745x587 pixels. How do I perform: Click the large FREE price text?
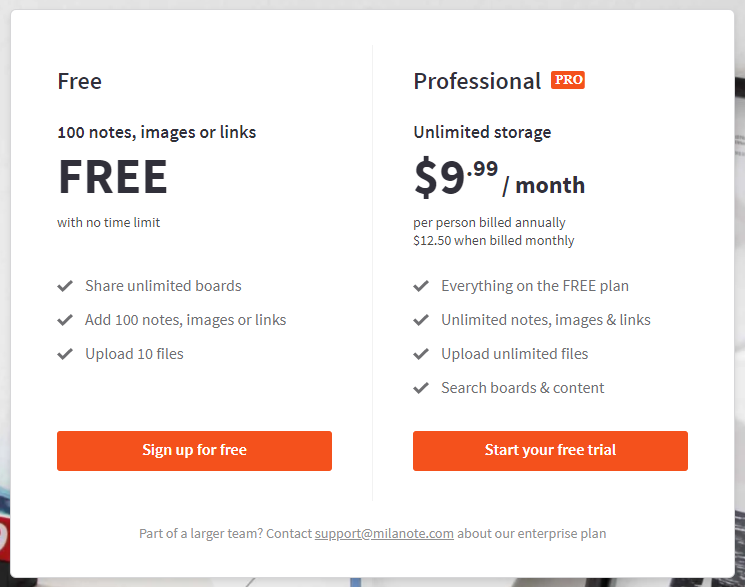tap(113, 177)
